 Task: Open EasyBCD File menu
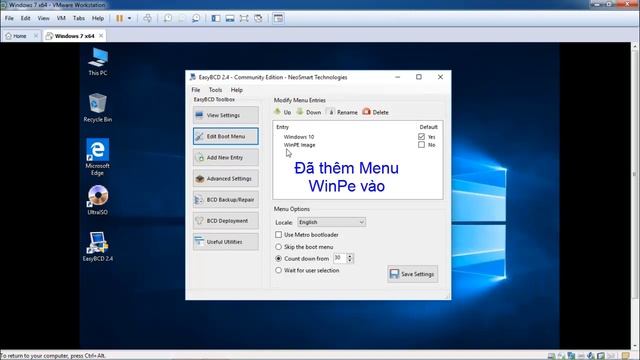tap(196, 90)
